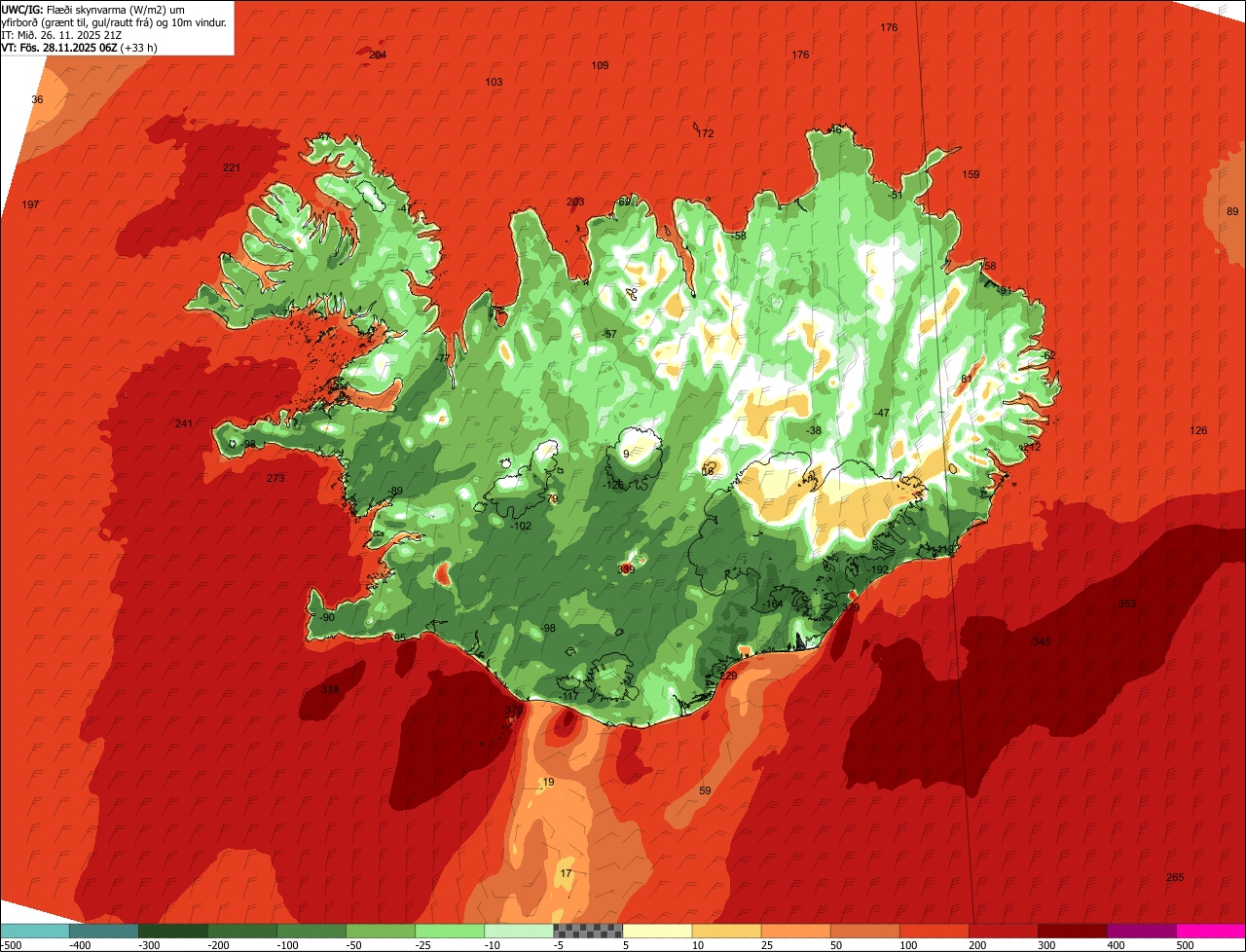Viewport: 1246px width, 952px height.
Task: Click the 300 to 400 dark red legend swatch
Action: click(1072, 931)
